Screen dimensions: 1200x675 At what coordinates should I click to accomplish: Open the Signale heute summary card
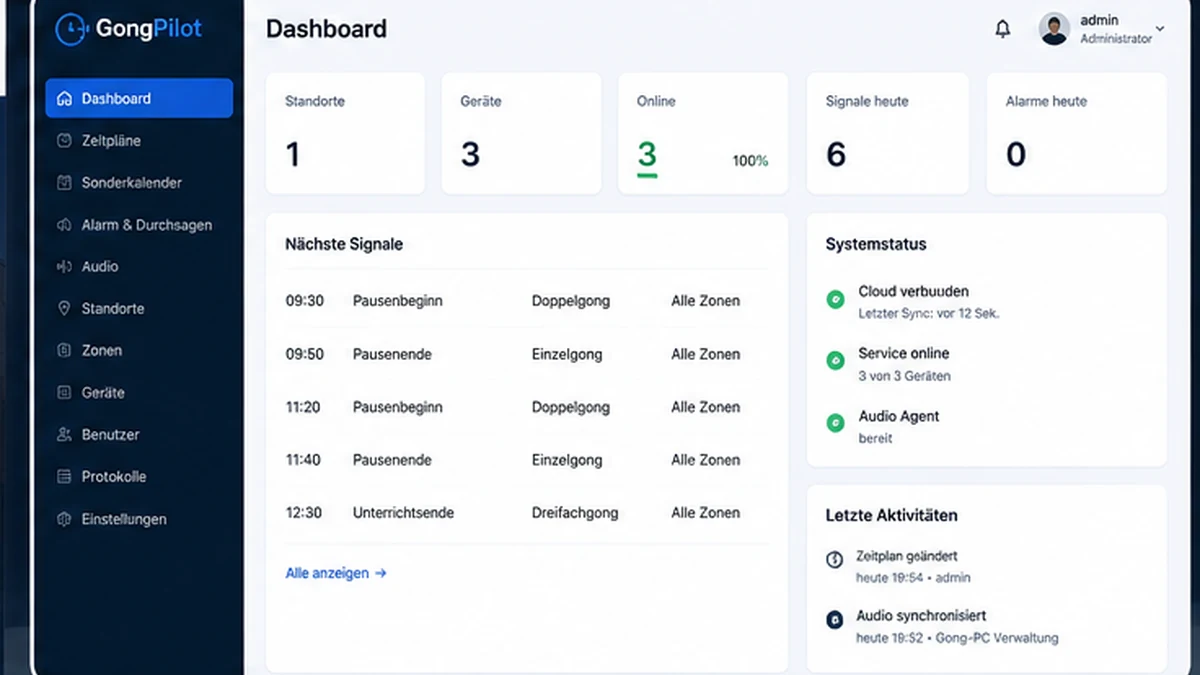(x=888, y=133)
